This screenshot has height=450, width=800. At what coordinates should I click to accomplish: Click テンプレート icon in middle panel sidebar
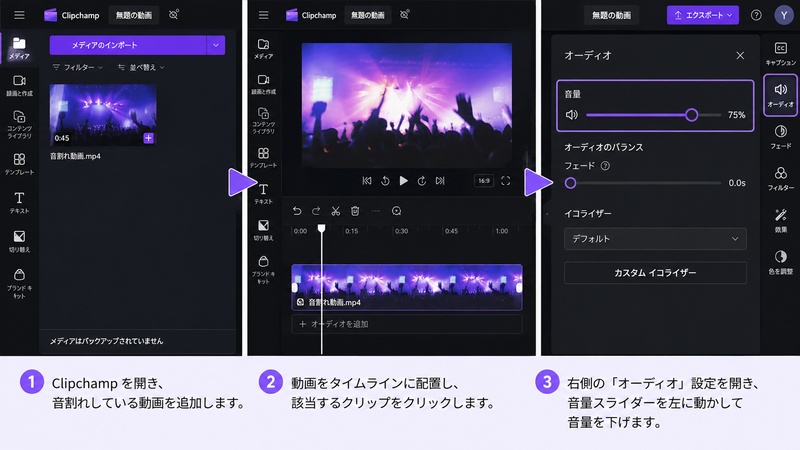point(263,158)
